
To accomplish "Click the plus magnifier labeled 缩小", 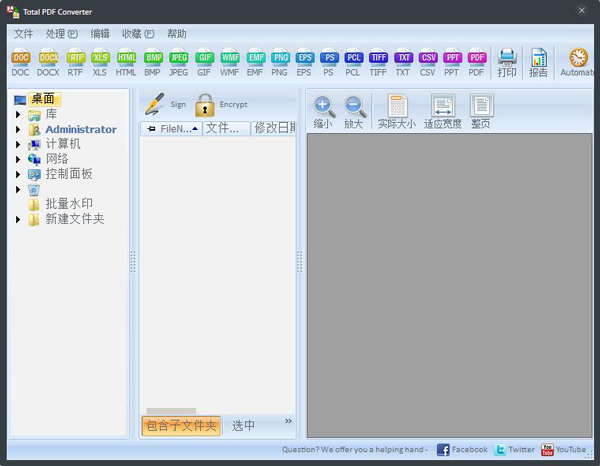I will 324,112.
